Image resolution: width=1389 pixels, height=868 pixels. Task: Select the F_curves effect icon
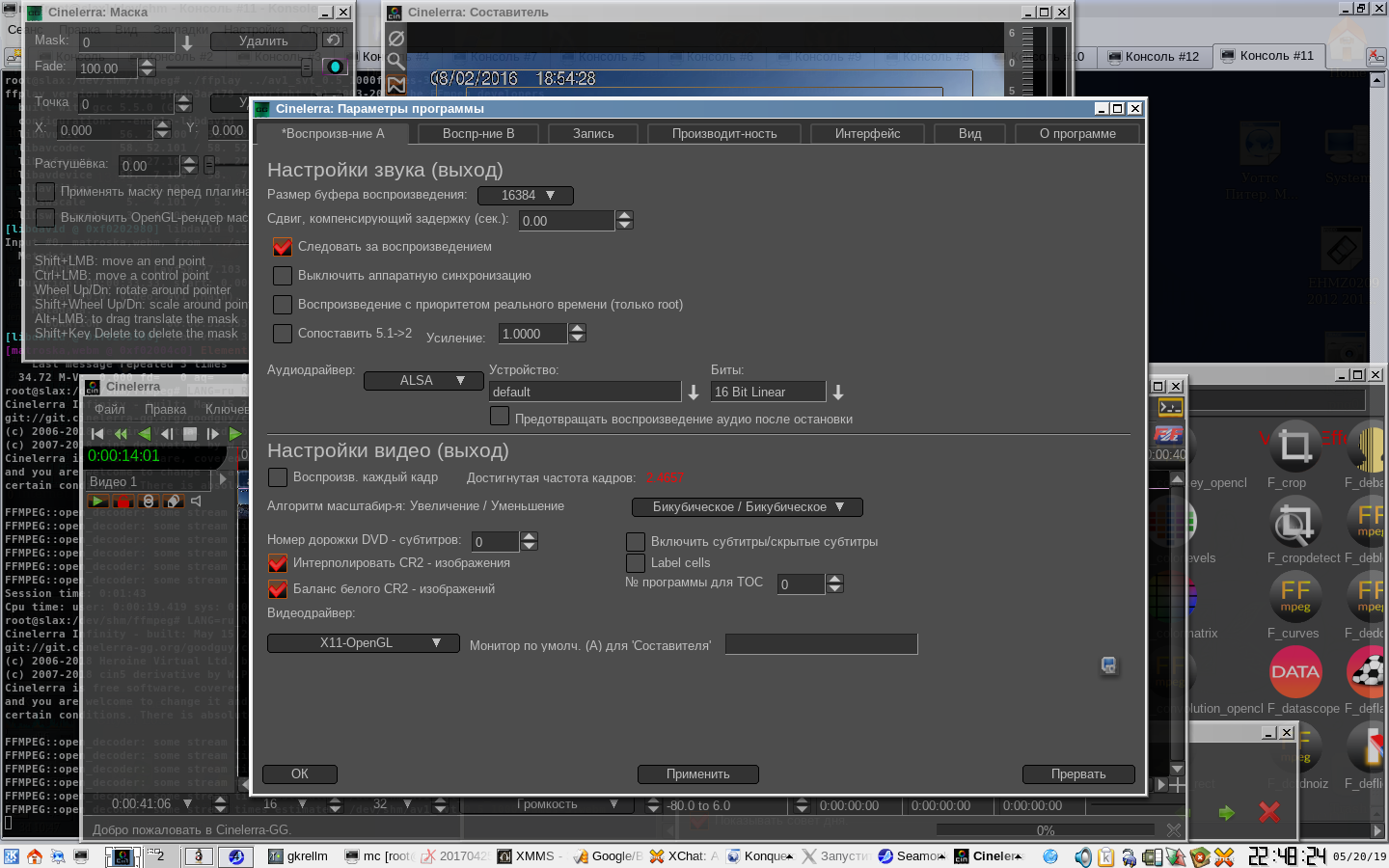tap(1294, 597)
